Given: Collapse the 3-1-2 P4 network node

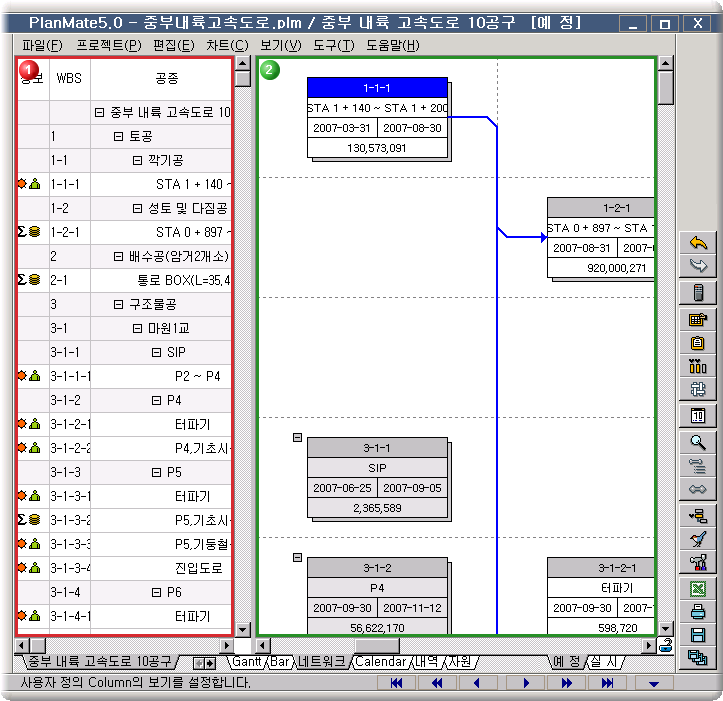Looking at the screenshot, I should pos(297,557).
